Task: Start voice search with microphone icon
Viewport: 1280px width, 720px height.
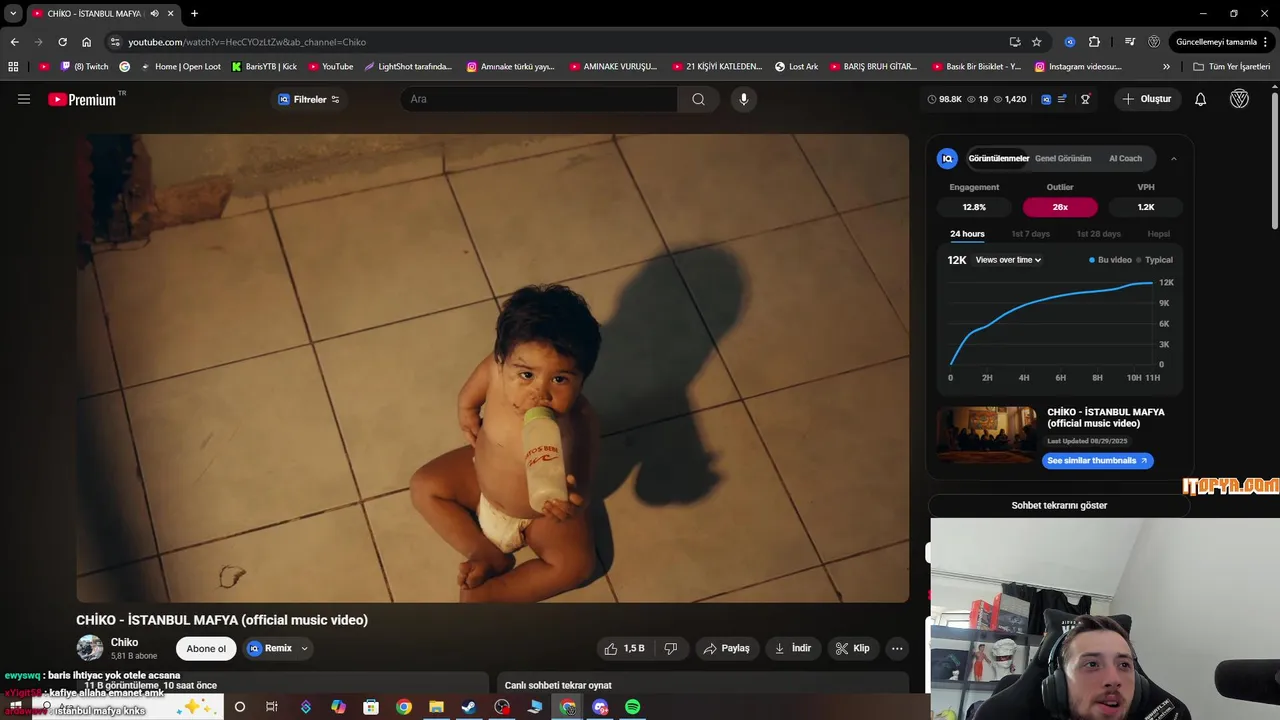Action: pyautogui.click(x=743, y=99)
